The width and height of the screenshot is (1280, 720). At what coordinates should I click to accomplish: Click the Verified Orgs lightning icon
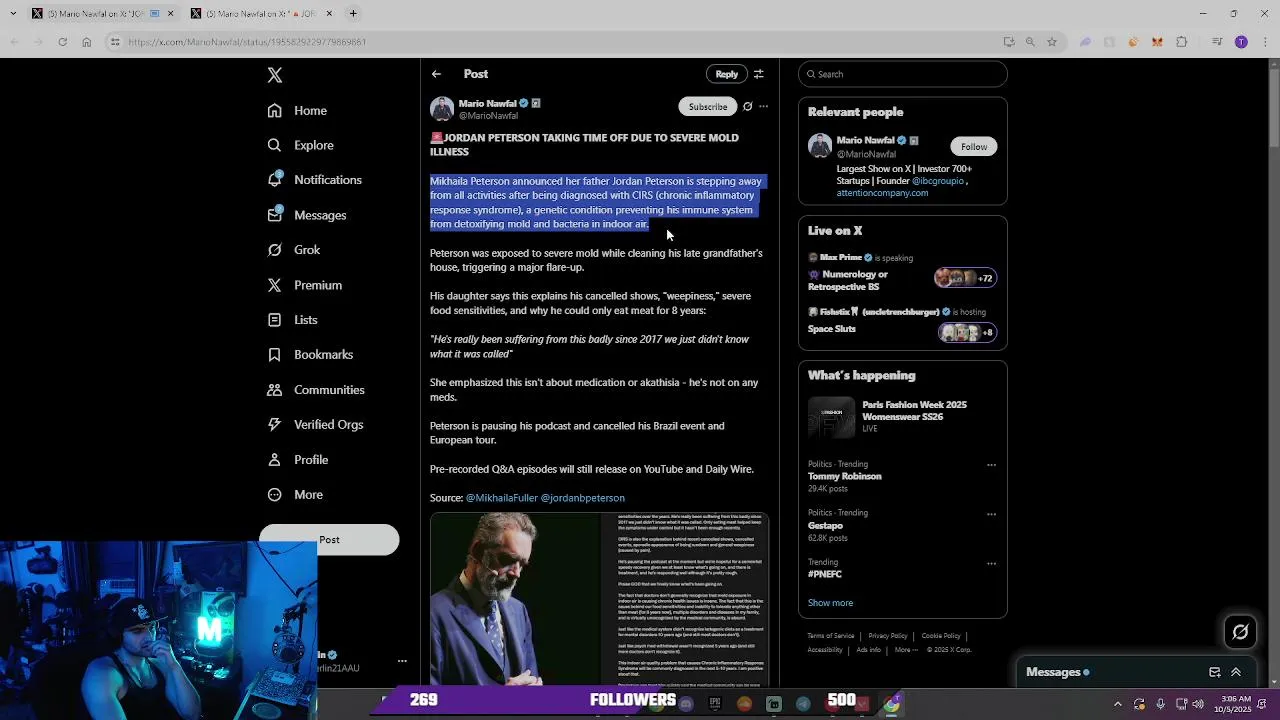(x=274, y=424)
